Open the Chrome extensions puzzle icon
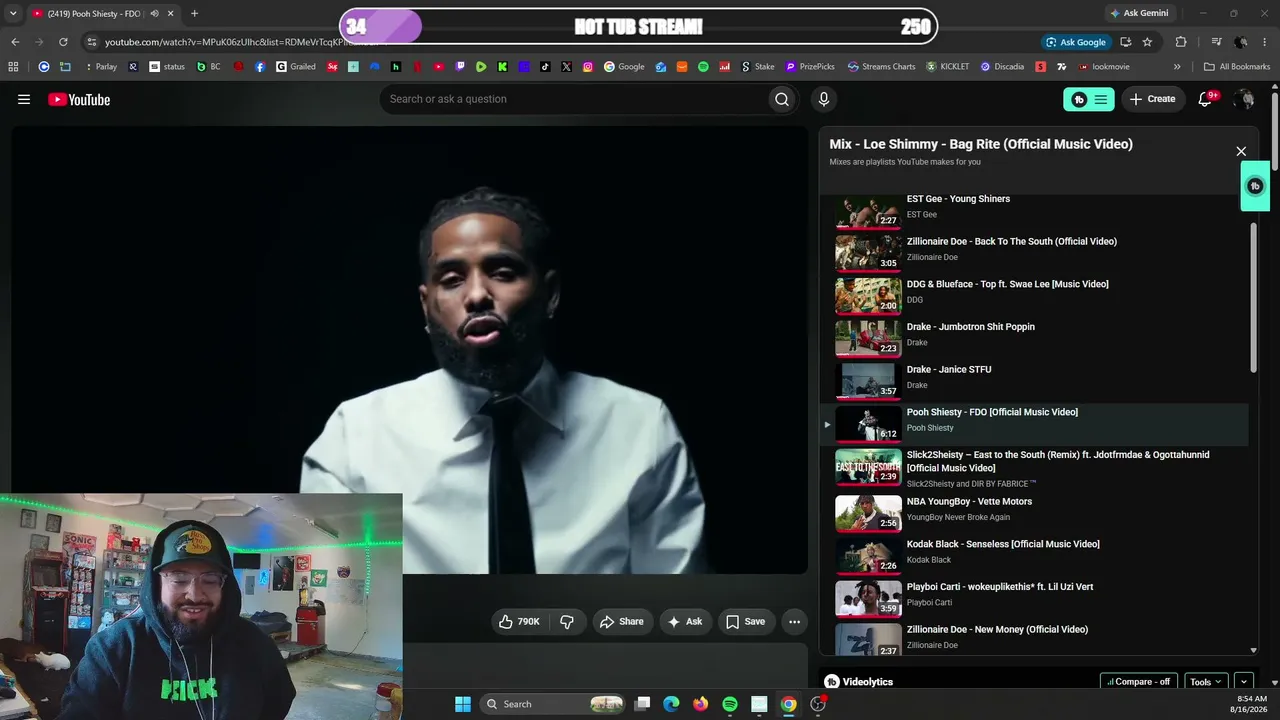 pyautogui.click(x=1181, y=42)
